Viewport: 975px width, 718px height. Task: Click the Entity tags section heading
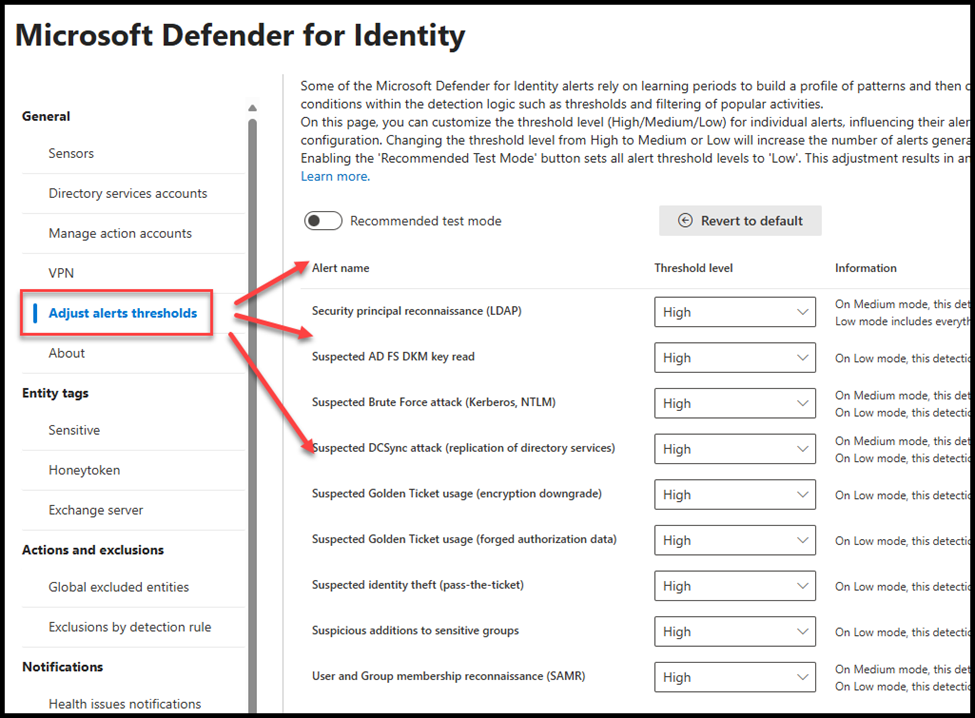(55, 393)
